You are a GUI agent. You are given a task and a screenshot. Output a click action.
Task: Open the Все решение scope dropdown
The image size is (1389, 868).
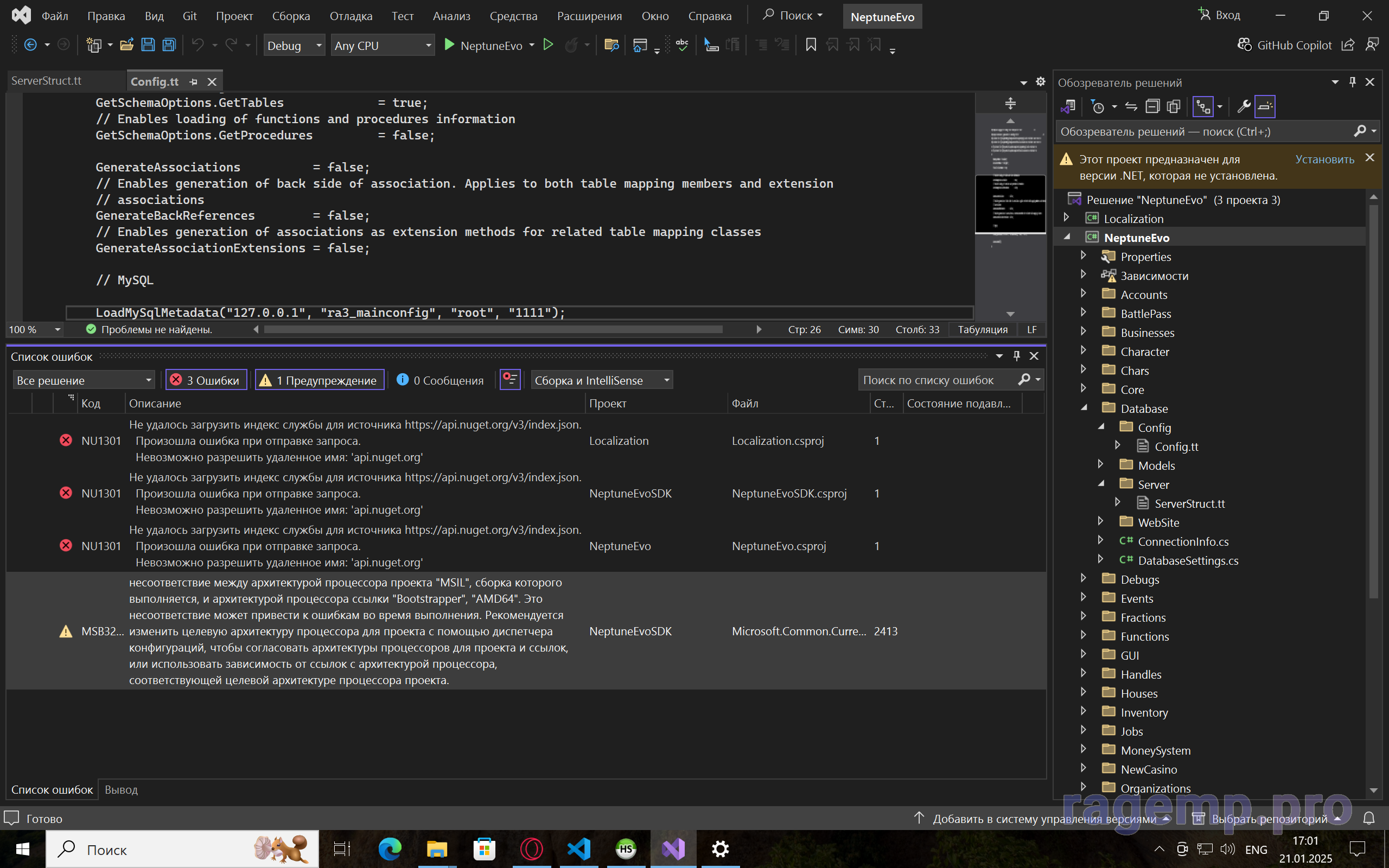click(84, 380)
